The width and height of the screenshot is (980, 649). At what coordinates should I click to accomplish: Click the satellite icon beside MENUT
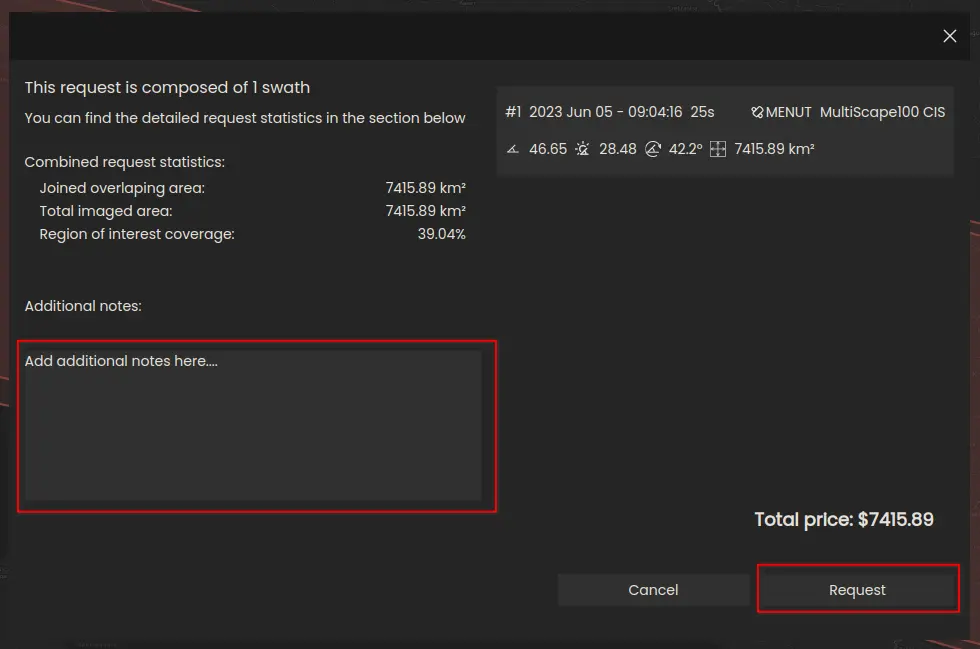[x=757, y=113]
